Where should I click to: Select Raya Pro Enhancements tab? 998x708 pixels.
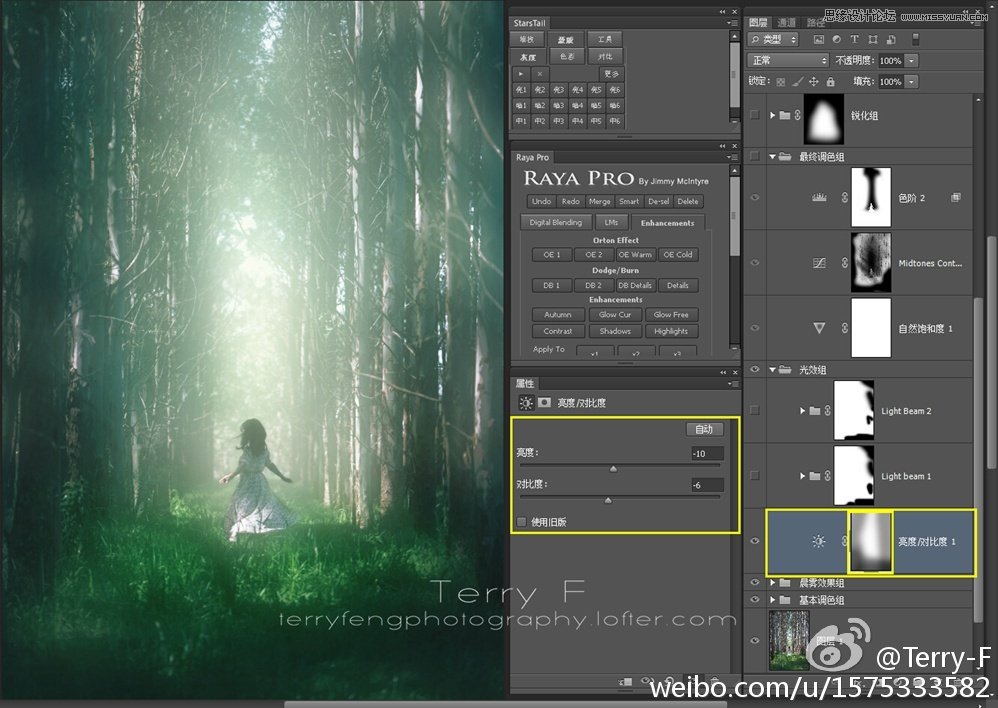[668, 223]
